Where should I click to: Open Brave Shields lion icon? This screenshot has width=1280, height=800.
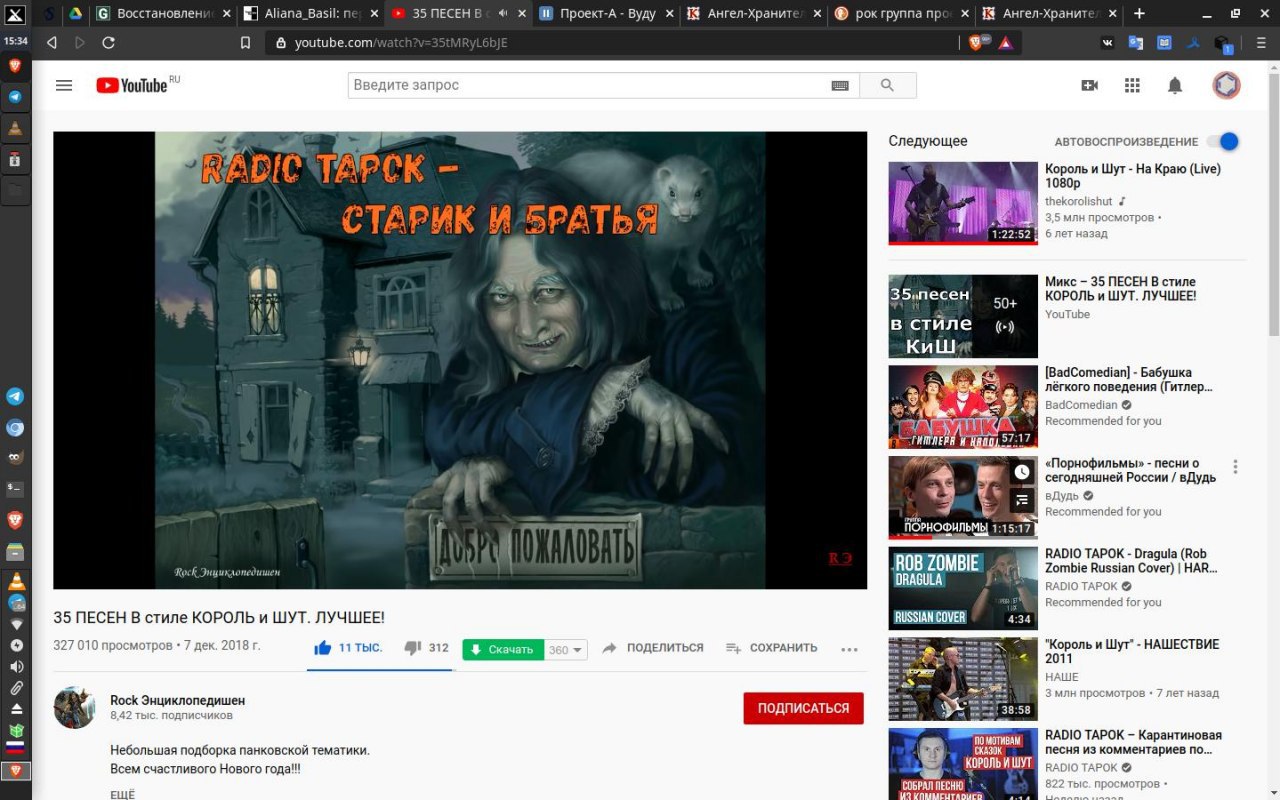976,42
